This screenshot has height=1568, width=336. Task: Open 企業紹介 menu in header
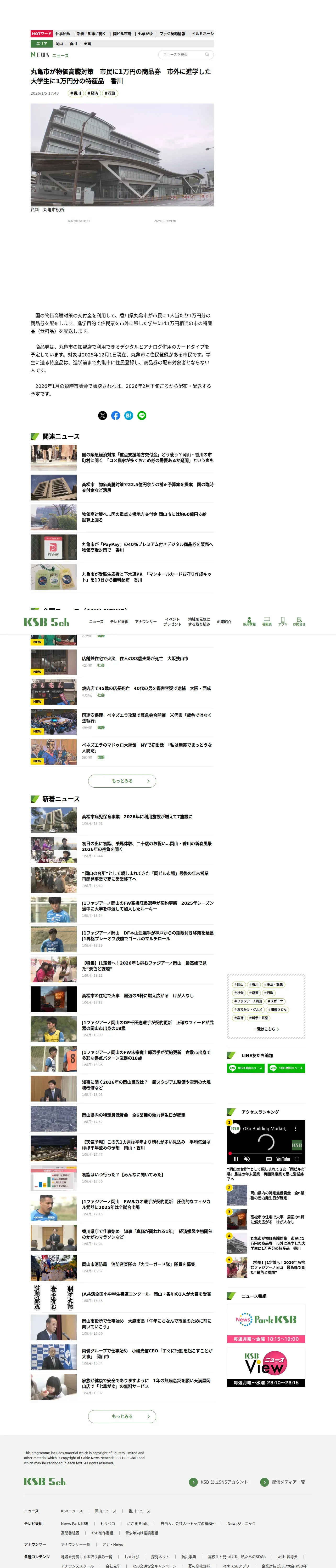224,622
